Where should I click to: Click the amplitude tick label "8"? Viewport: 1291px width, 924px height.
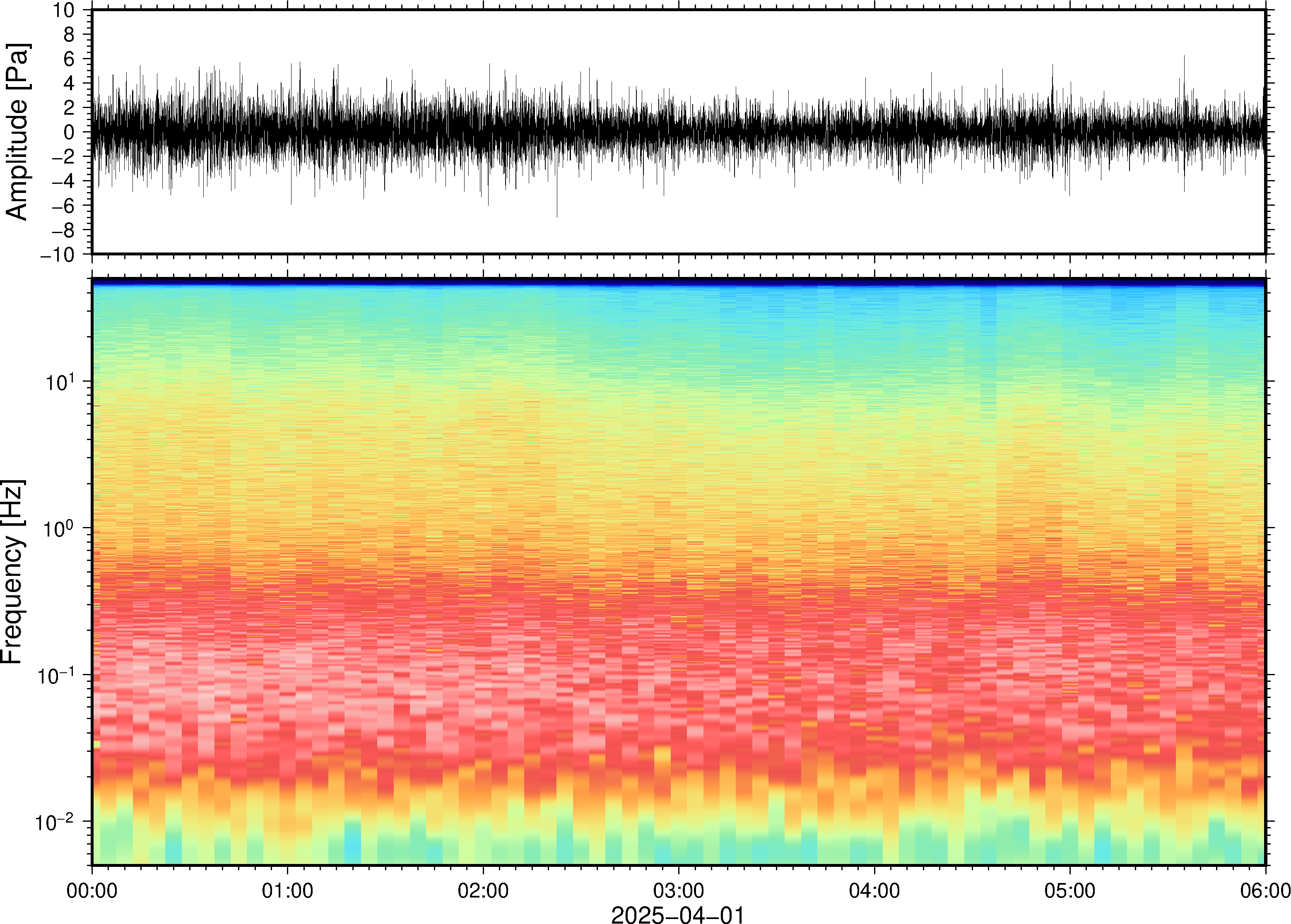pyautogui.click(x=69, y=35)
